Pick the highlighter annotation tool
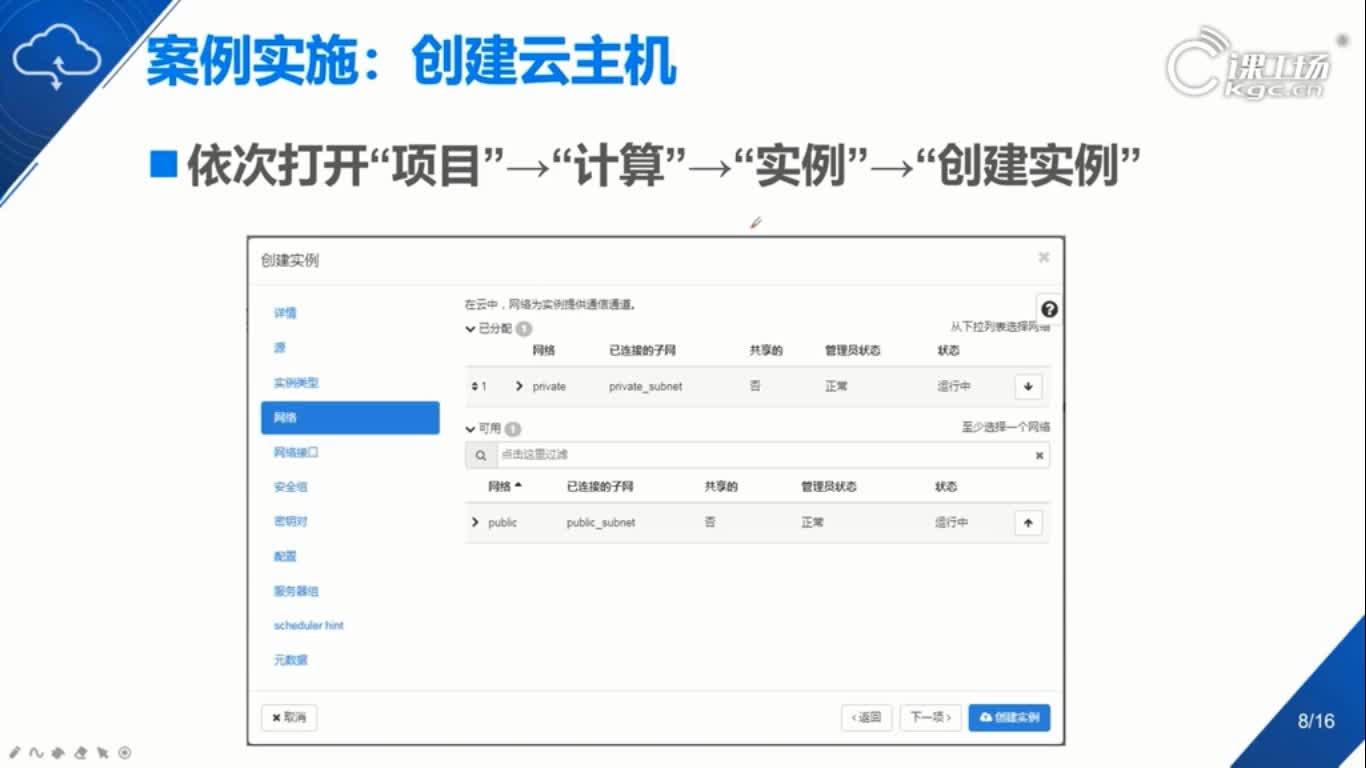The image size is (1366, 768). [58, 751]
